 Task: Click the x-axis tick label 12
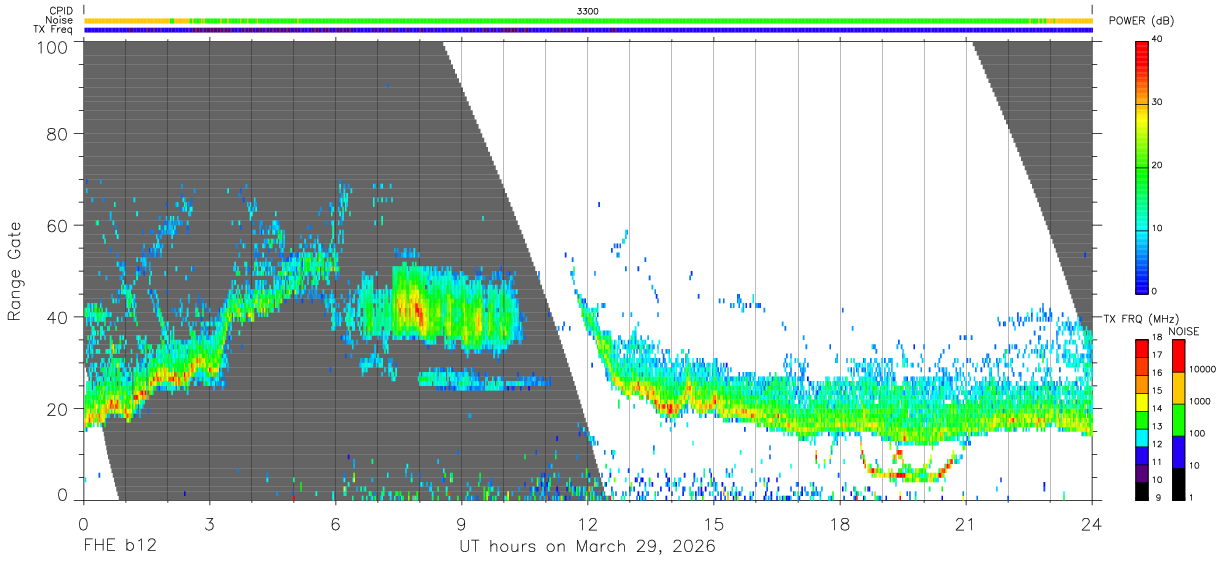click(587, 524)
